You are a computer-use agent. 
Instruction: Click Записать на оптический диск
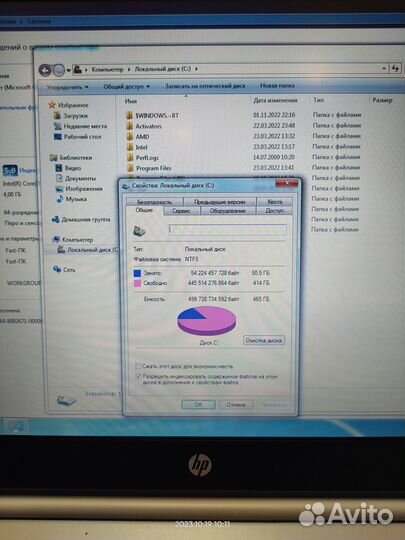(205, 86)
